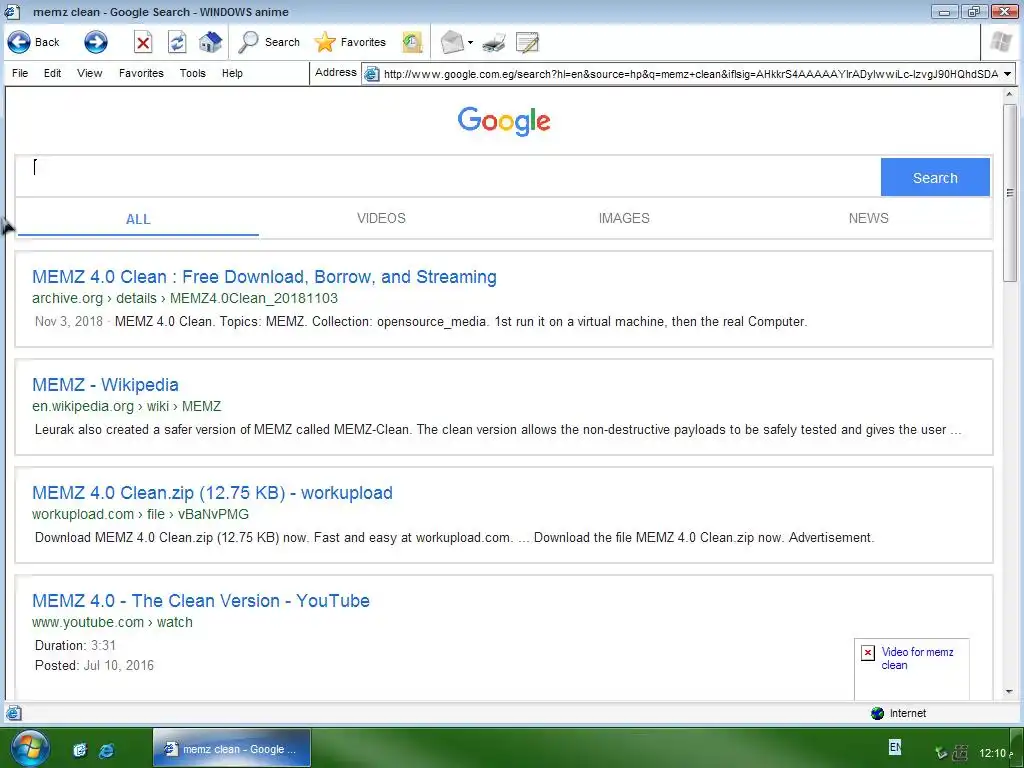Click 'Nov 3, 2018' date text
The image size is (1024, 768).
[69, 321]
